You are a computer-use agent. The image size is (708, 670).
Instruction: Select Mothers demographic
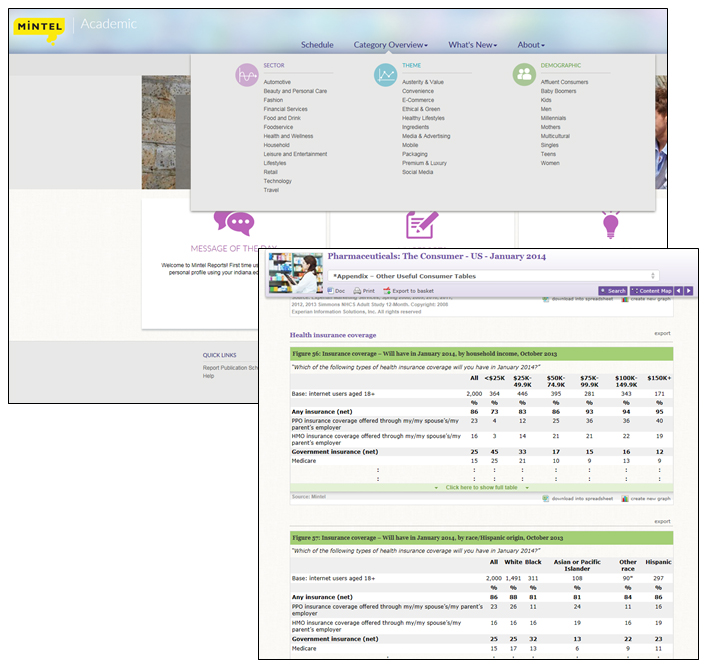[550, 127]
